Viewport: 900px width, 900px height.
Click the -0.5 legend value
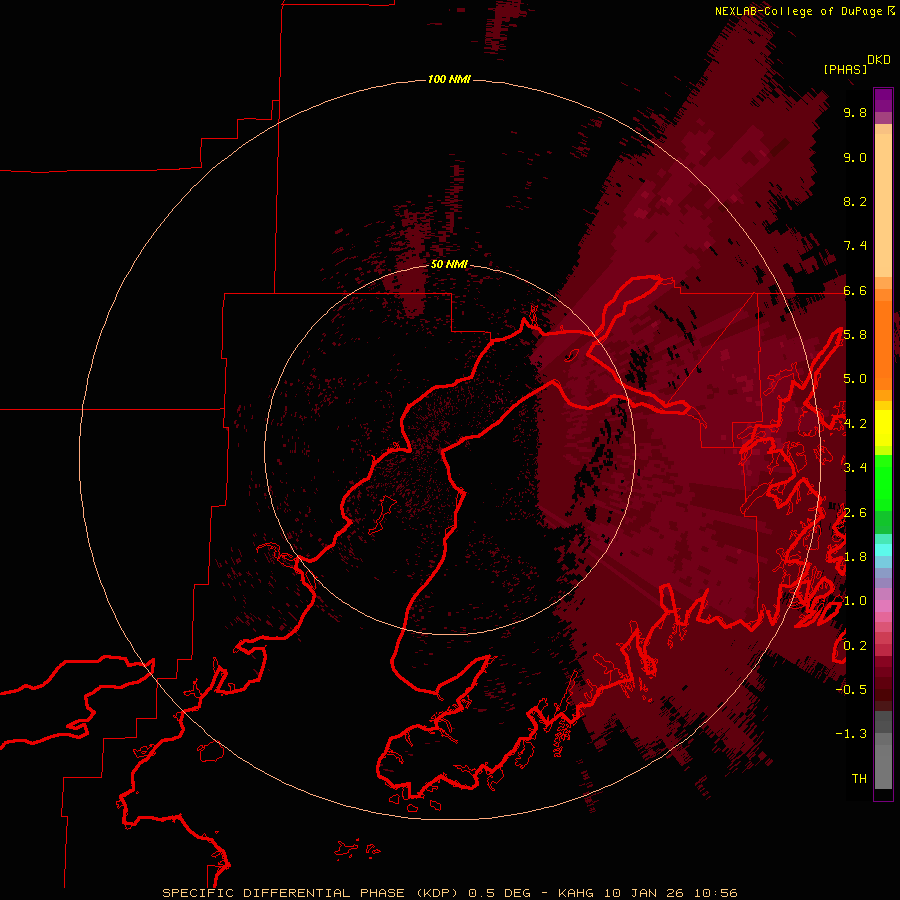(851, 690)
